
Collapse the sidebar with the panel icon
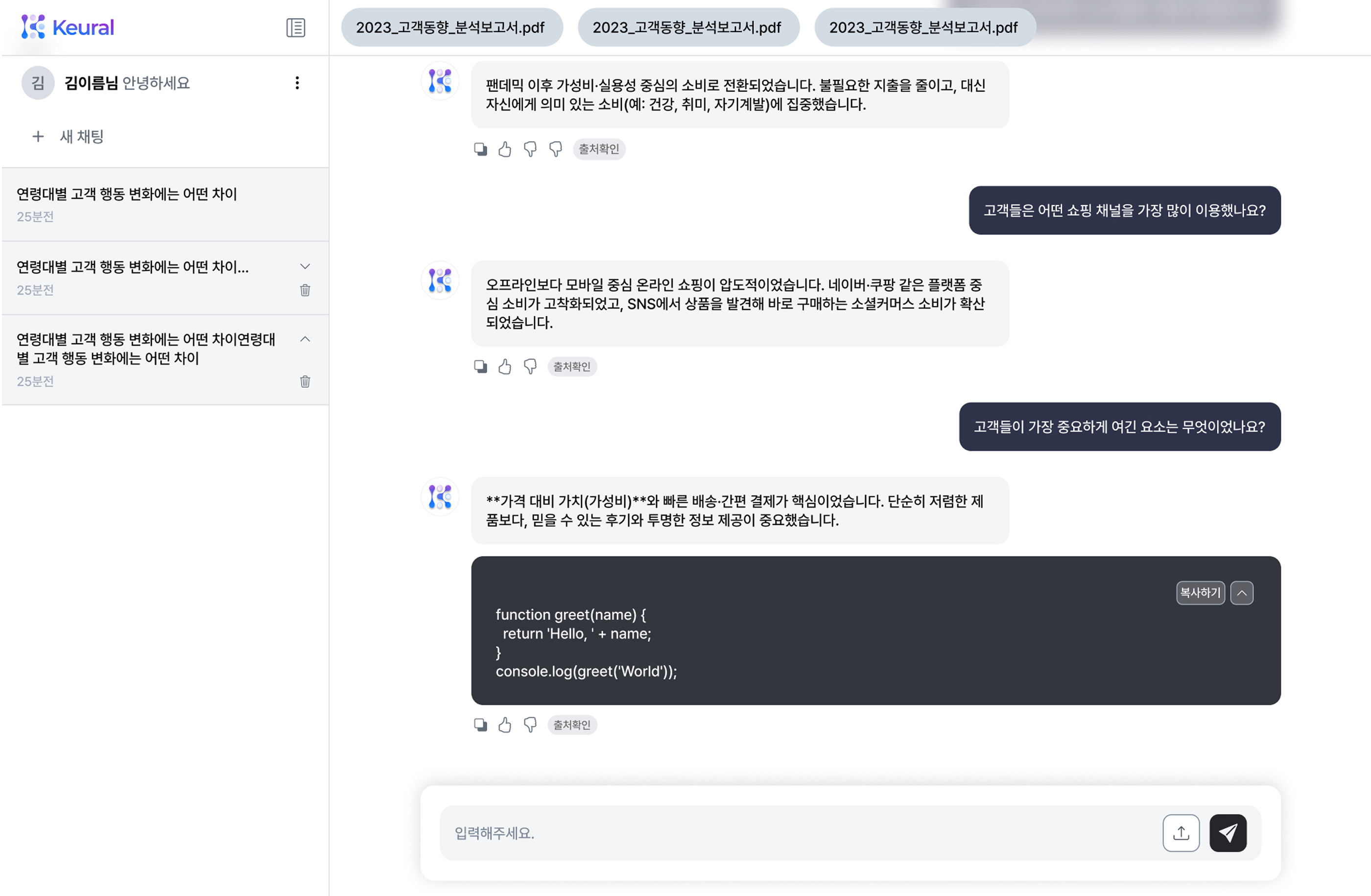coord(296,27)
